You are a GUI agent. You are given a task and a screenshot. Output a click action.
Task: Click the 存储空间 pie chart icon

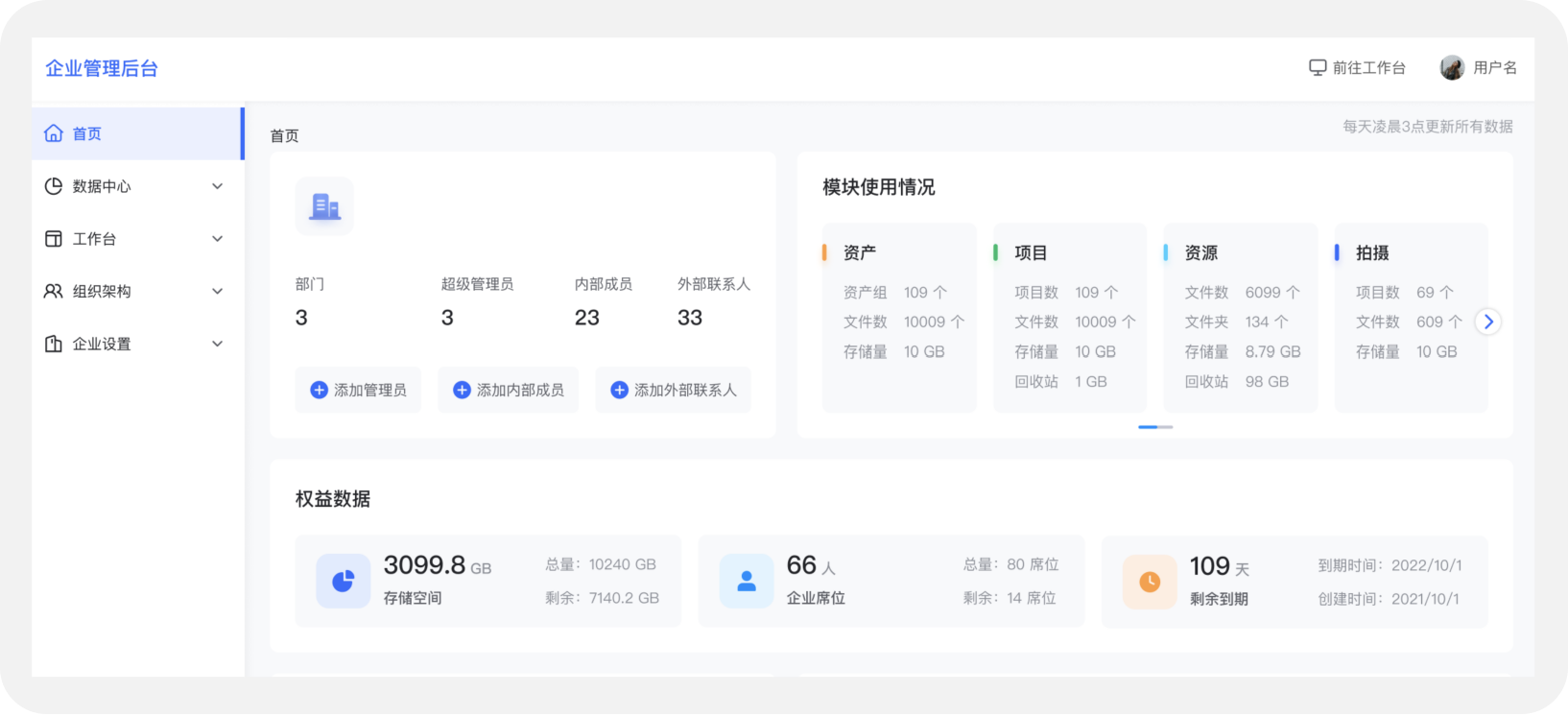(x=343, y=581)
